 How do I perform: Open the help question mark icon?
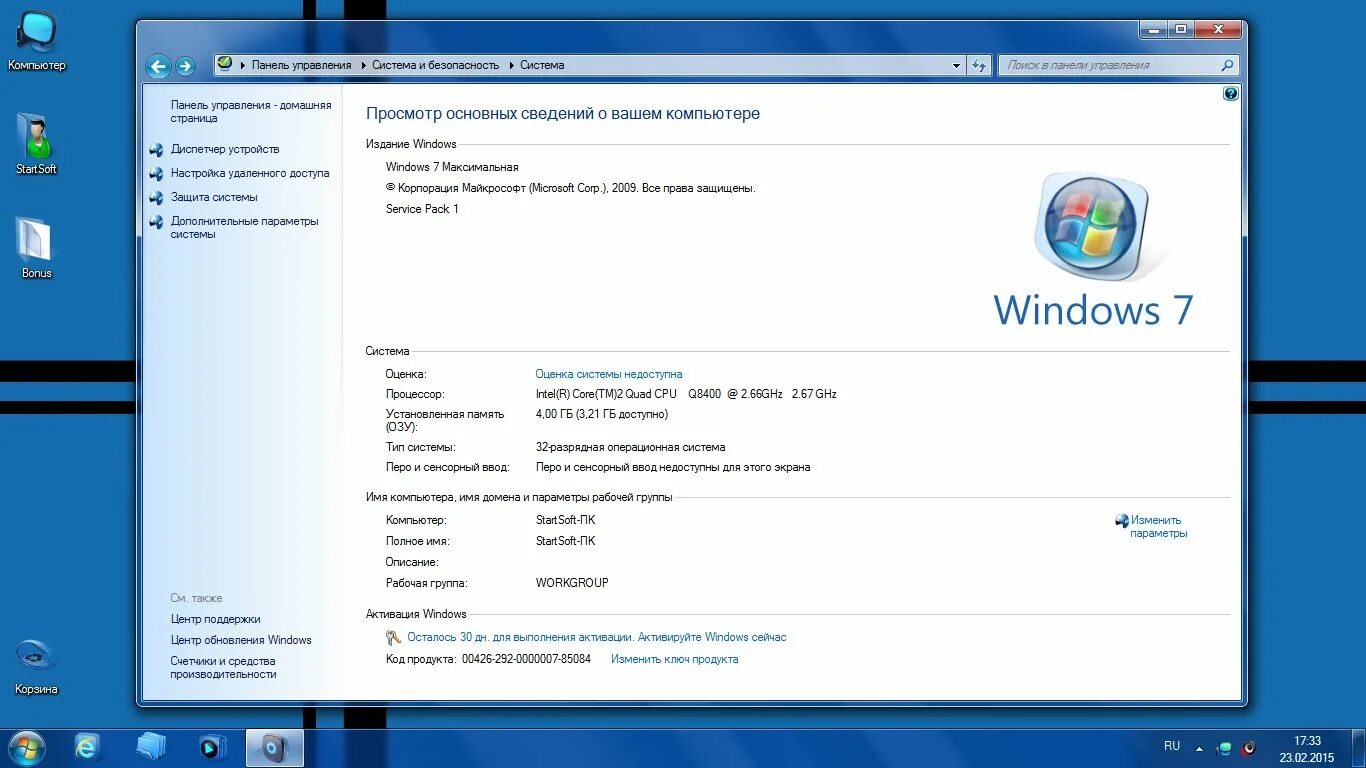[x=1230, y=93]
